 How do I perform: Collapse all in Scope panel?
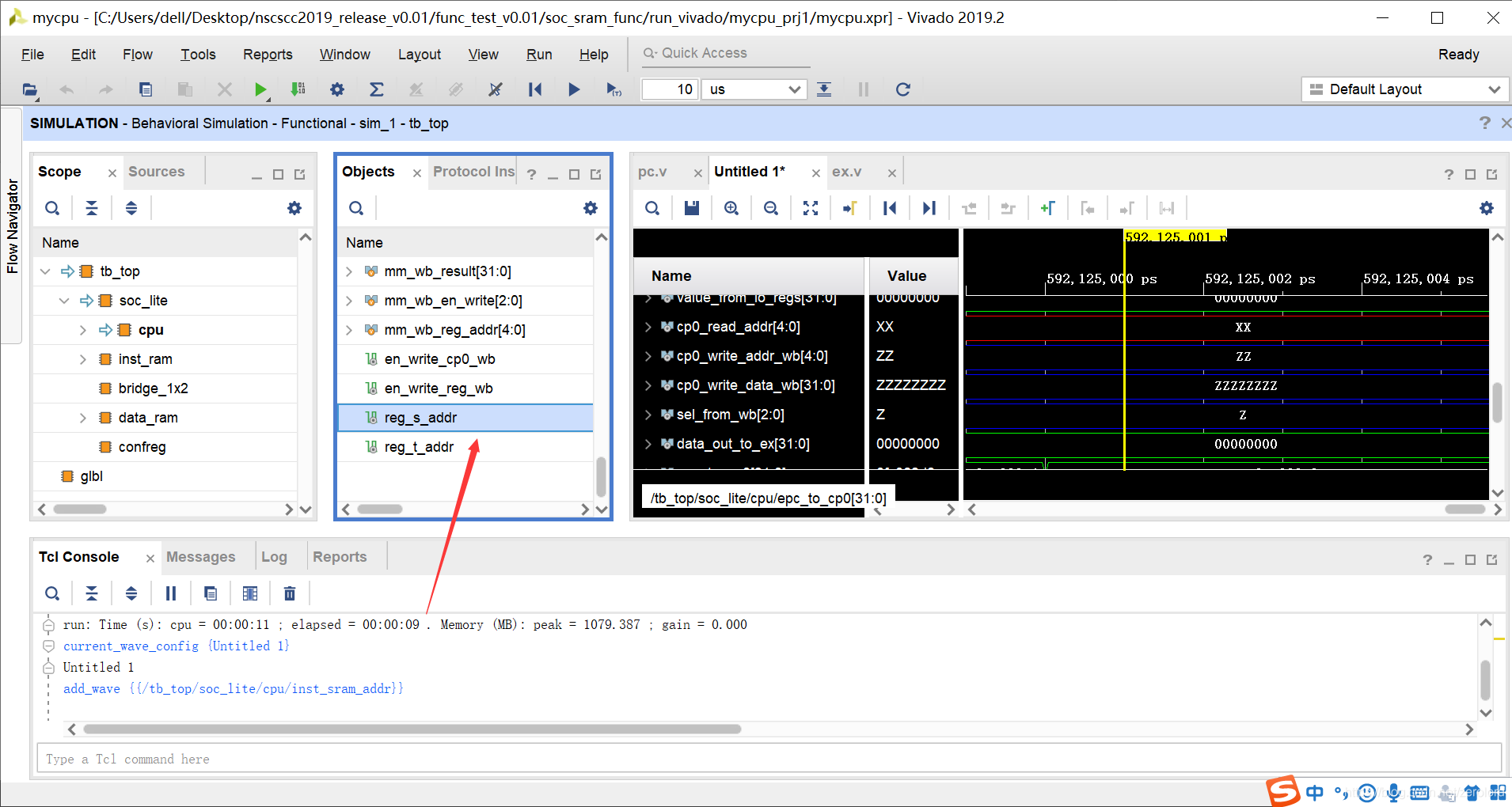point(92,208)
